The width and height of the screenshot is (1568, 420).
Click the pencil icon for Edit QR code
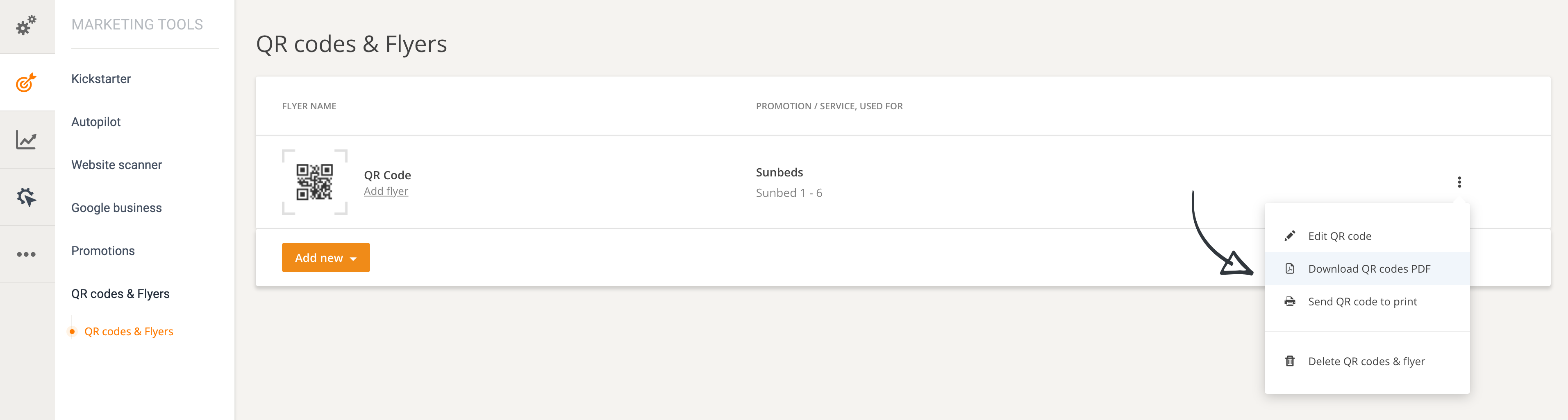1289,236
